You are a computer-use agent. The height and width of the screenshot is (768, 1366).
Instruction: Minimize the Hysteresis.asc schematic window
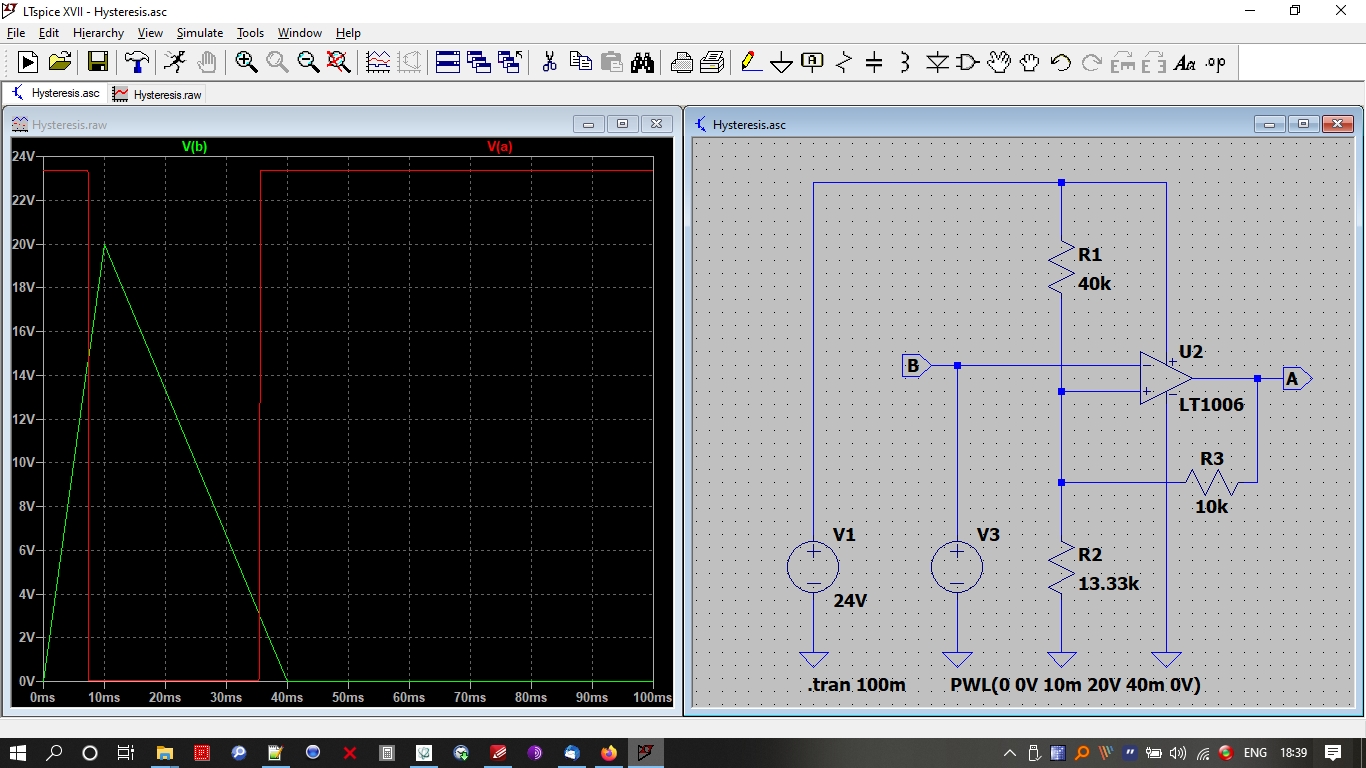[x=1270, y=125]
